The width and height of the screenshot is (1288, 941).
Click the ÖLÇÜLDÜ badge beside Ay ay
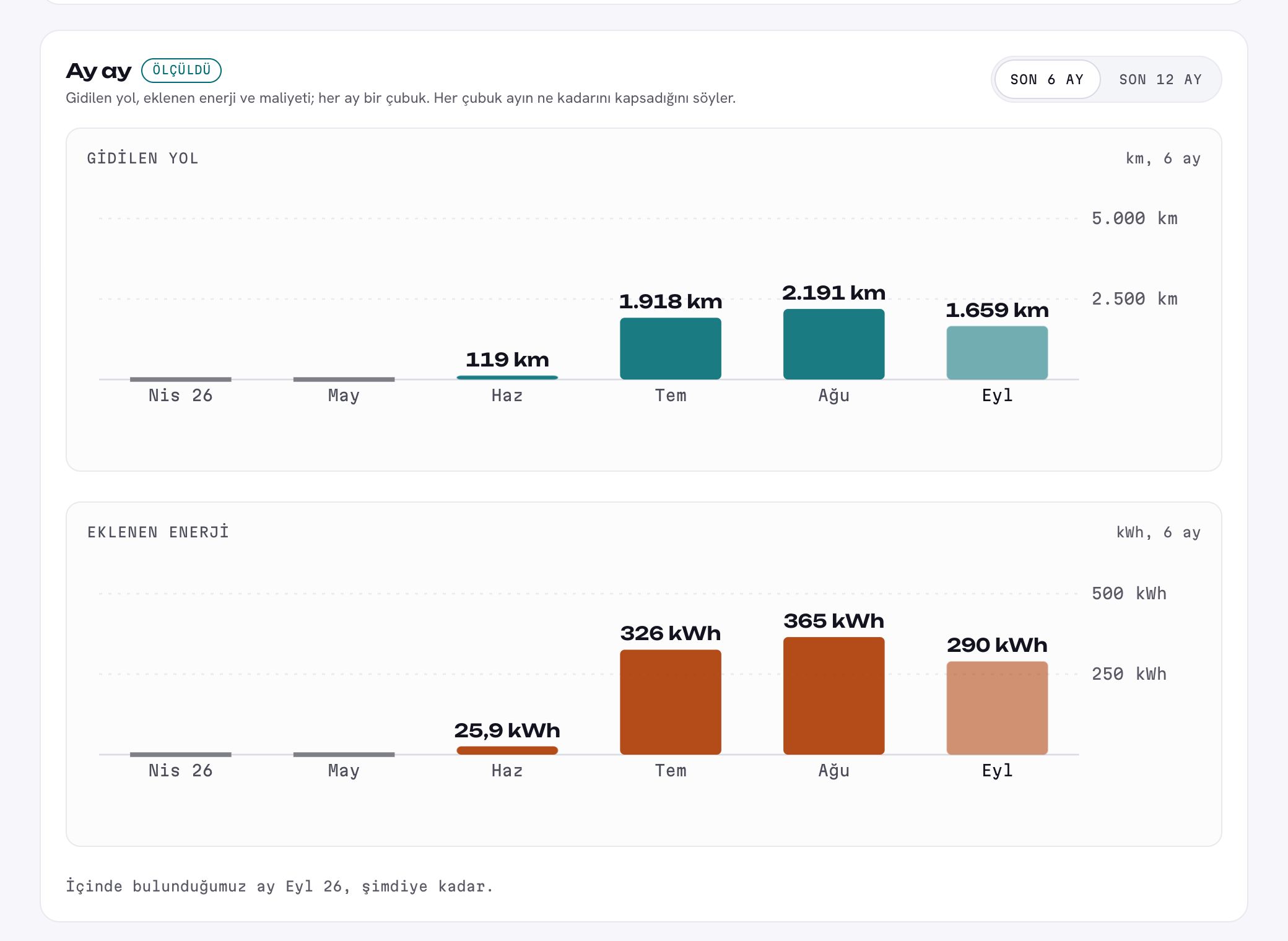(x=181, y=70)
